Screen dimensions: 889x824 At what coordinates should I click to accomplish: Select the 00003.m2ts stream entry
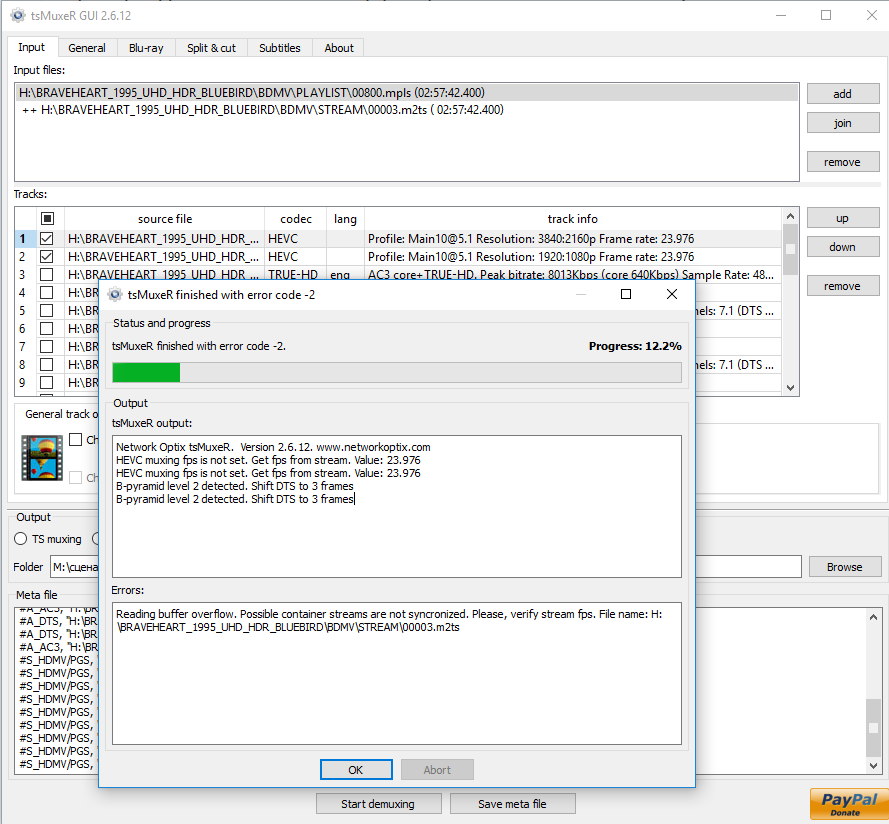coord(407,109)
